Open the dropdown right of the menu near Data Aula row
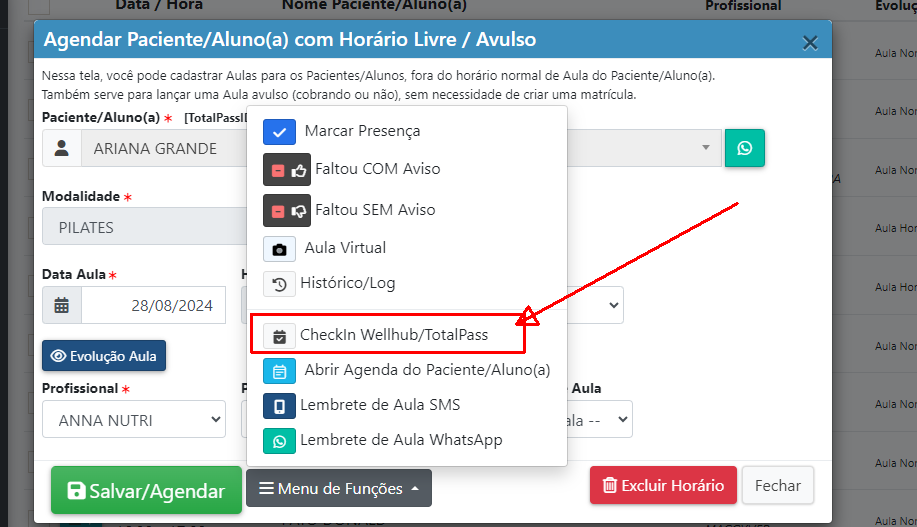This screenshot has height=527, width=917. pos(595,305)
